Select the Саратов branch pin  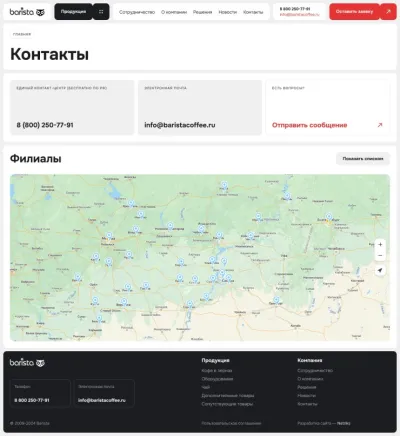coord(189,304)
